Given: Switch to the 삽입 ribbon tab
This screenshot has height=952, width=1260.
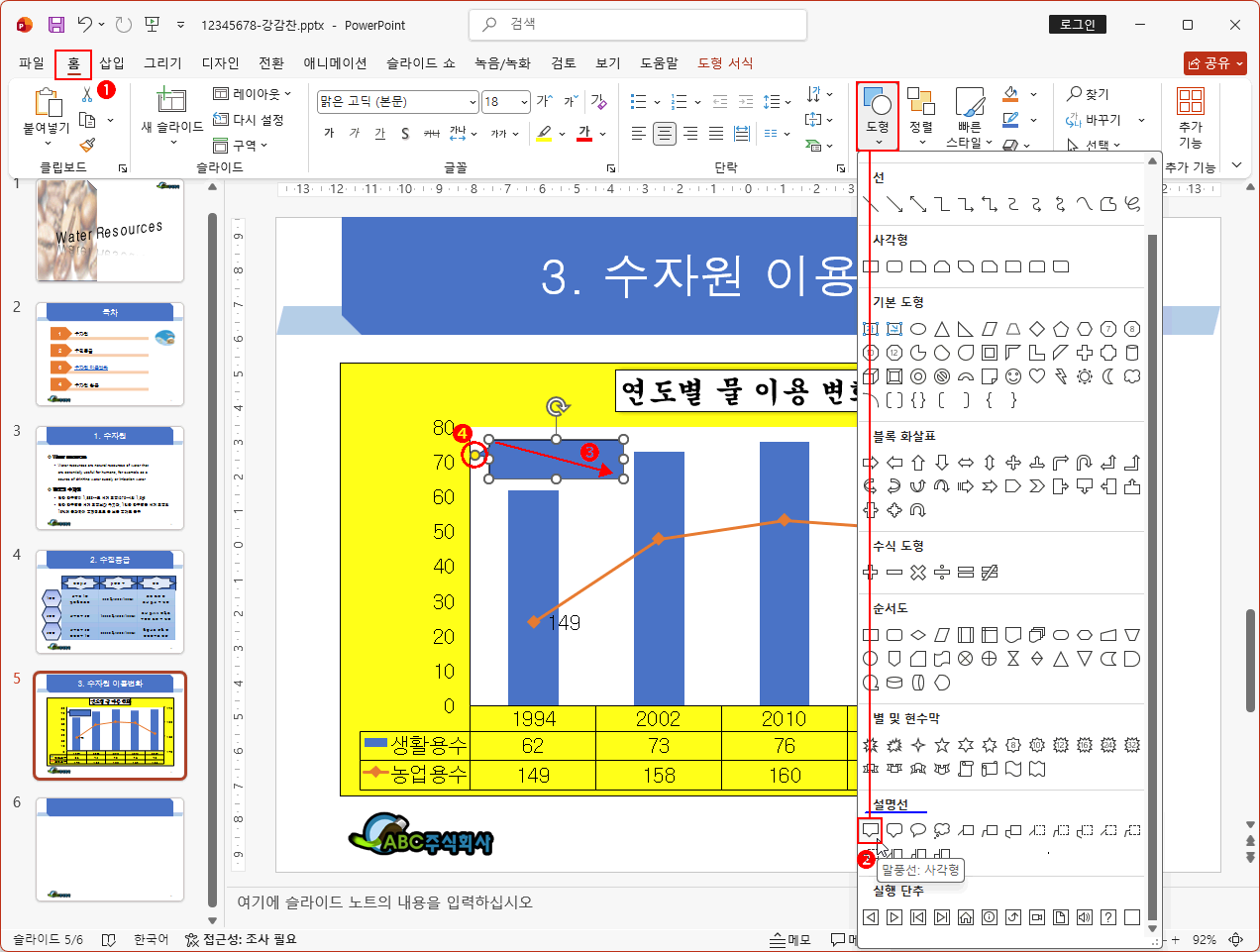Looking at the screenshot, I should point(112,63).
